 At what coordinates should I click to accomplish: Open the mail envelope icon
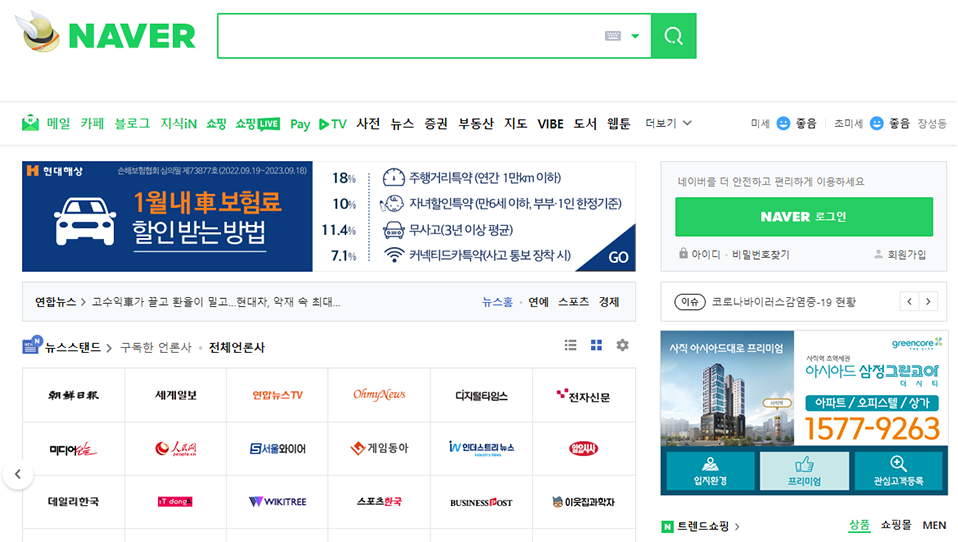pos(30,123)
